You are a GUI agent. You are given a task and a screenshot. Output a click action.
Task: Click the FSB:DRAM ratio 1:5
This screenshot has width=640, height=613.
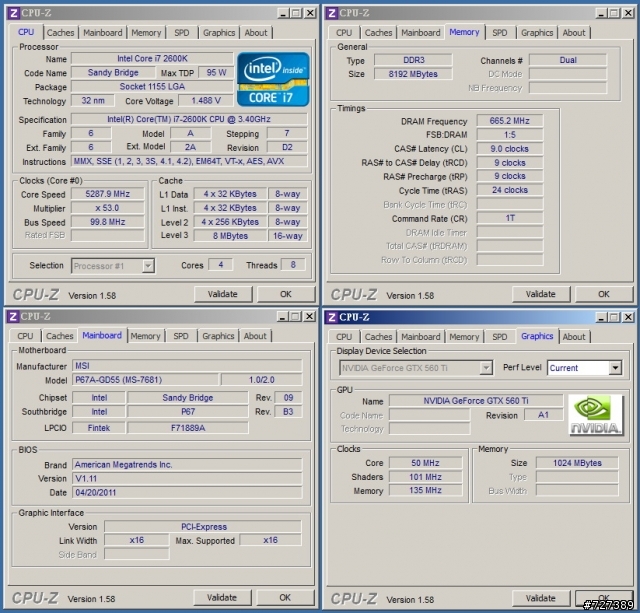(509, 135)
